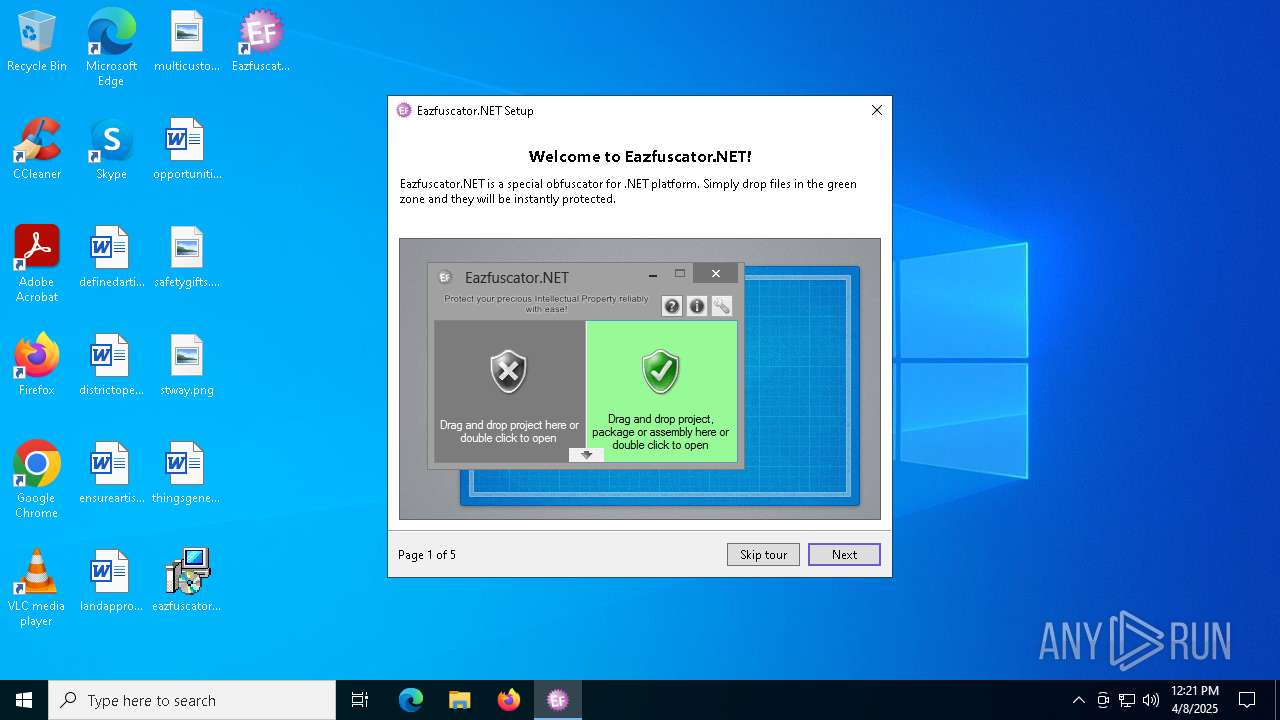This screenshot has width=1280, height=720.
Task: Open the Skype desktop shortcut
Action: (111, 150)
